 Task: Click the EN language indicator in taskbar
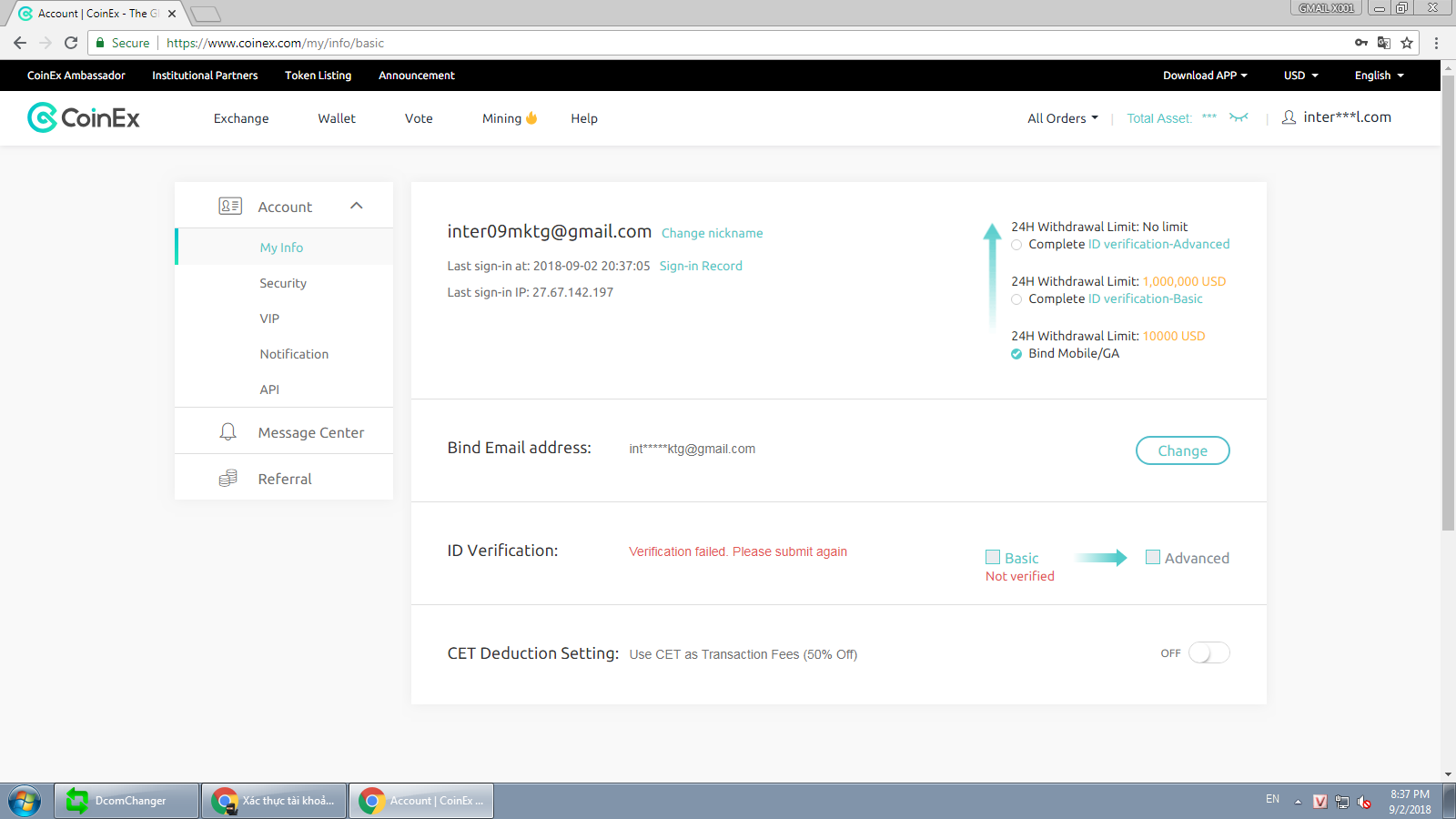pyautogui.click(x=1272, y=799)
